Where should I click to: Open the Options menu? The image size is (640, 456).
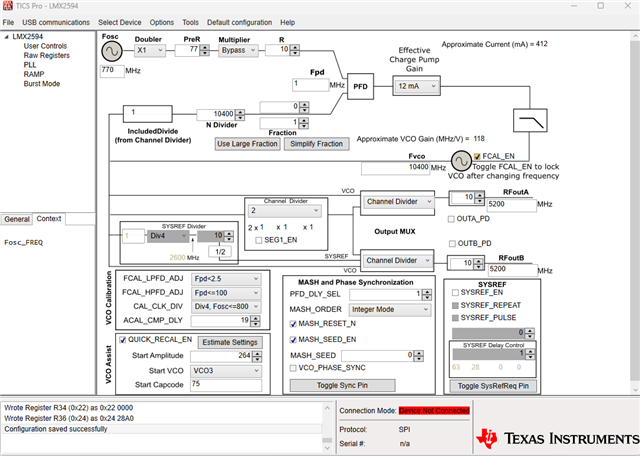click(162, 22)
